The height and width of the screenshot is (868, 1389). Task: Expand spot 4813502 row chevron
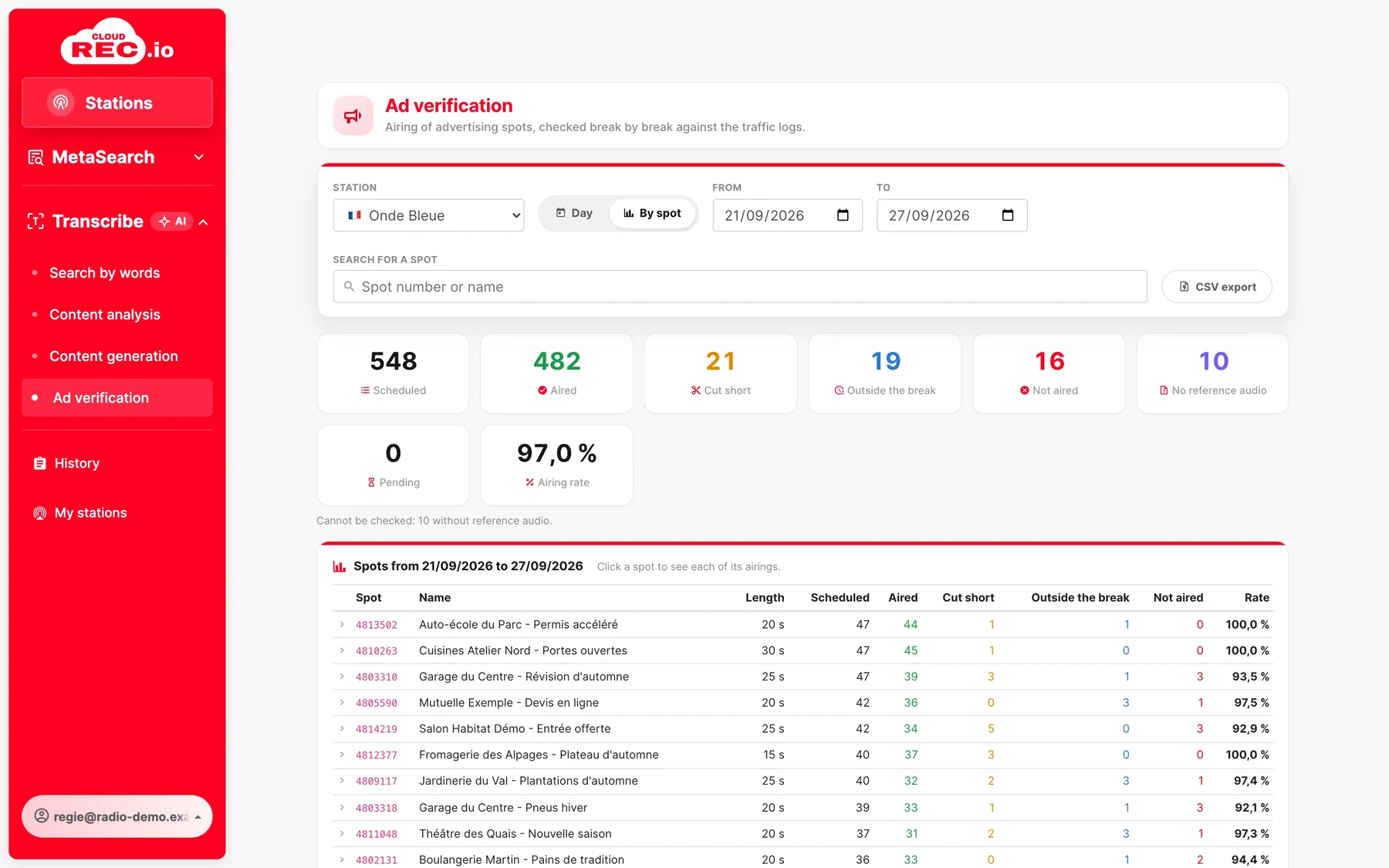tap(342, 624)
